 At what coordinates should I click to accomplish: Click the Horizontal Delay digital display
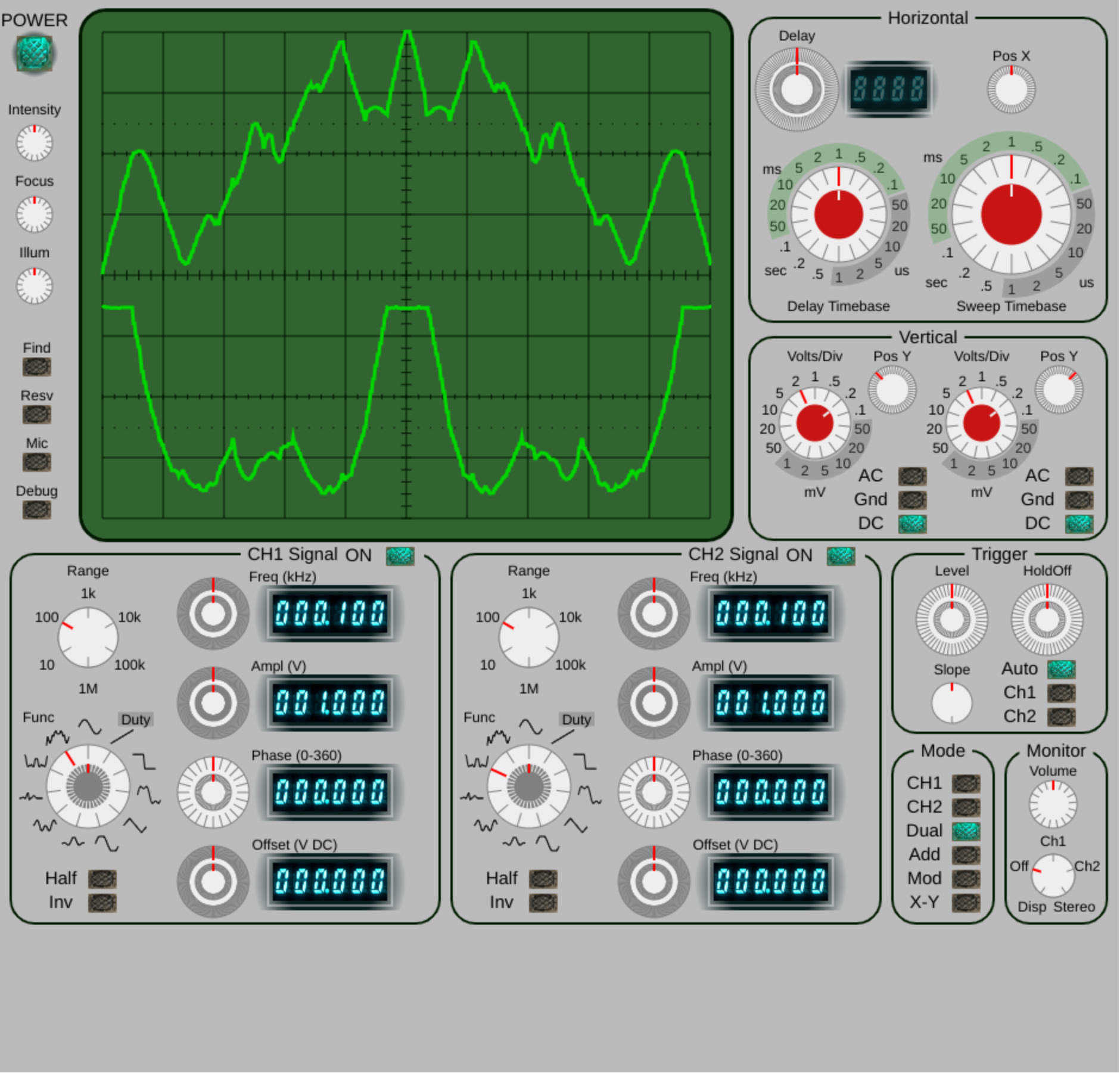(889, 89)
